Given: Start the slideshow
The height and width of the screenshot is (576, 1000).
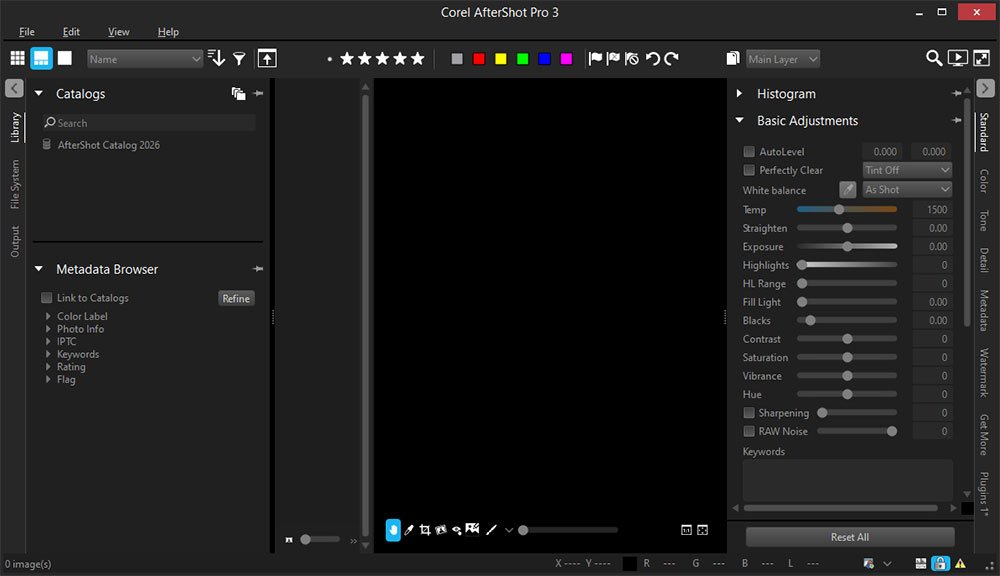Looking at the screenshot, I should [x=957, y=59].
